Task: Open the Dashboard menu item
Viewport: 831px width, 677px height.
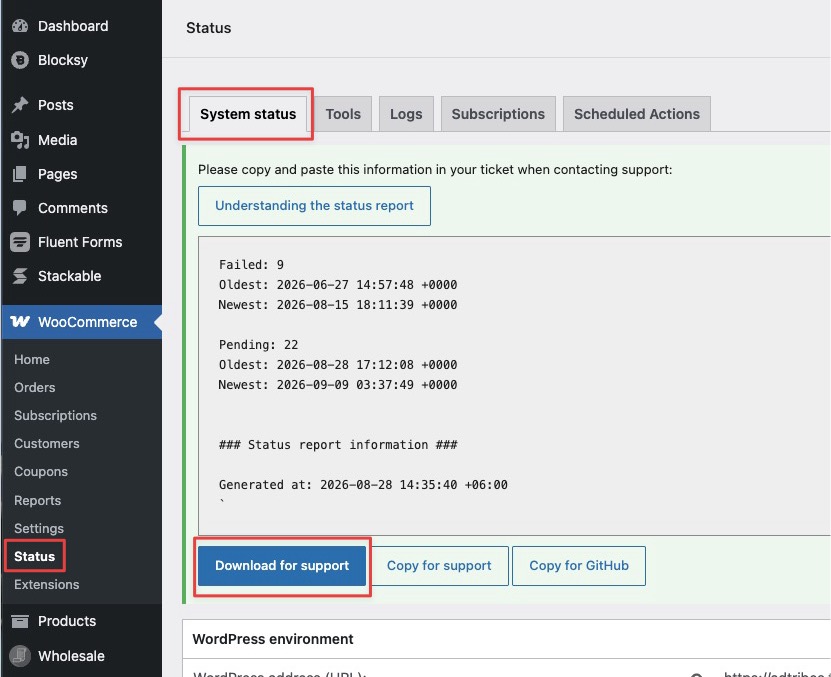Action: click(73, 26)
